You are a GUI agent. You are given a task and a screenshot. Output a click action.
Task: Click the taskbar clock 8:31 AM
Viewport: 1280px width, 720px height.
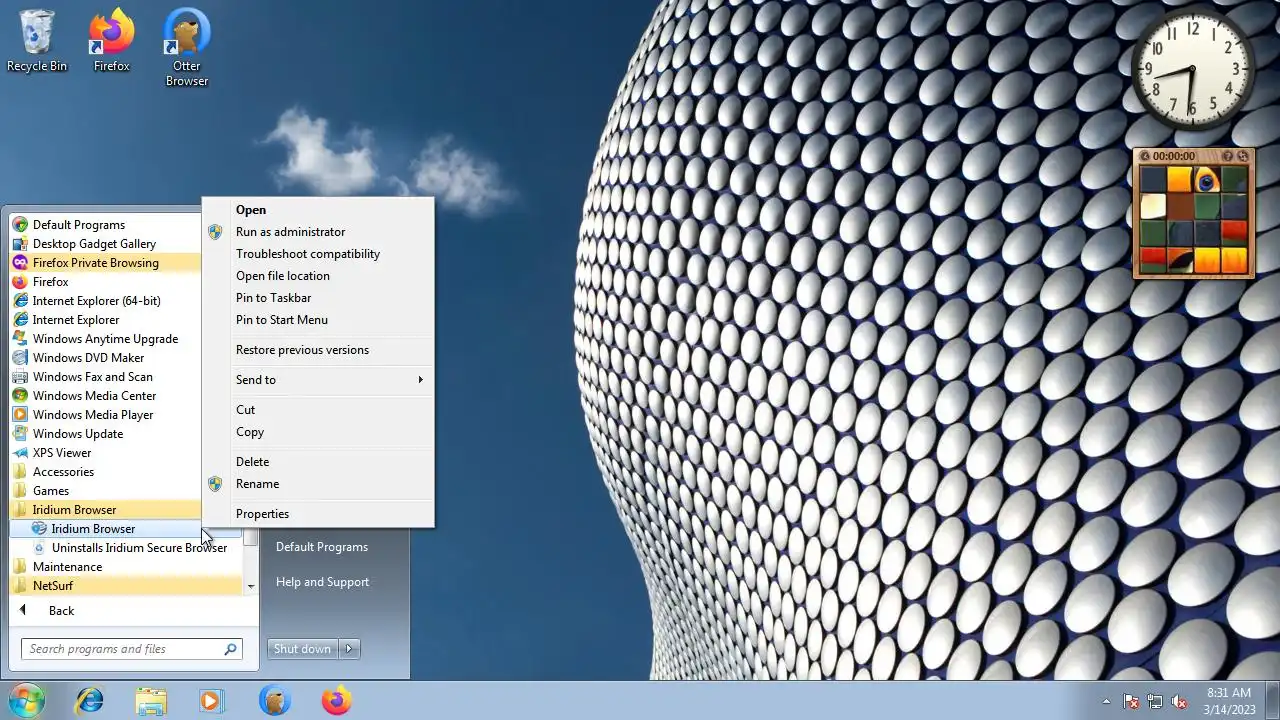point(1229,701)
